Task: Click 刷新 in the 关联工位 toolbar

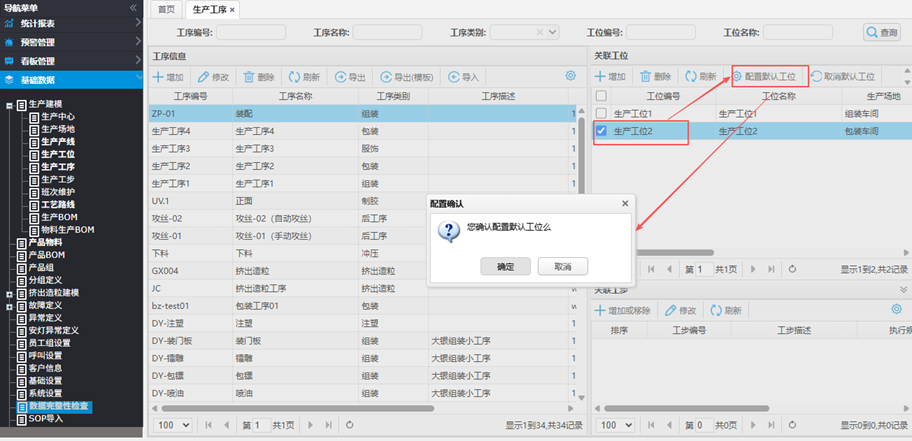Action: [x=700, y=77]
